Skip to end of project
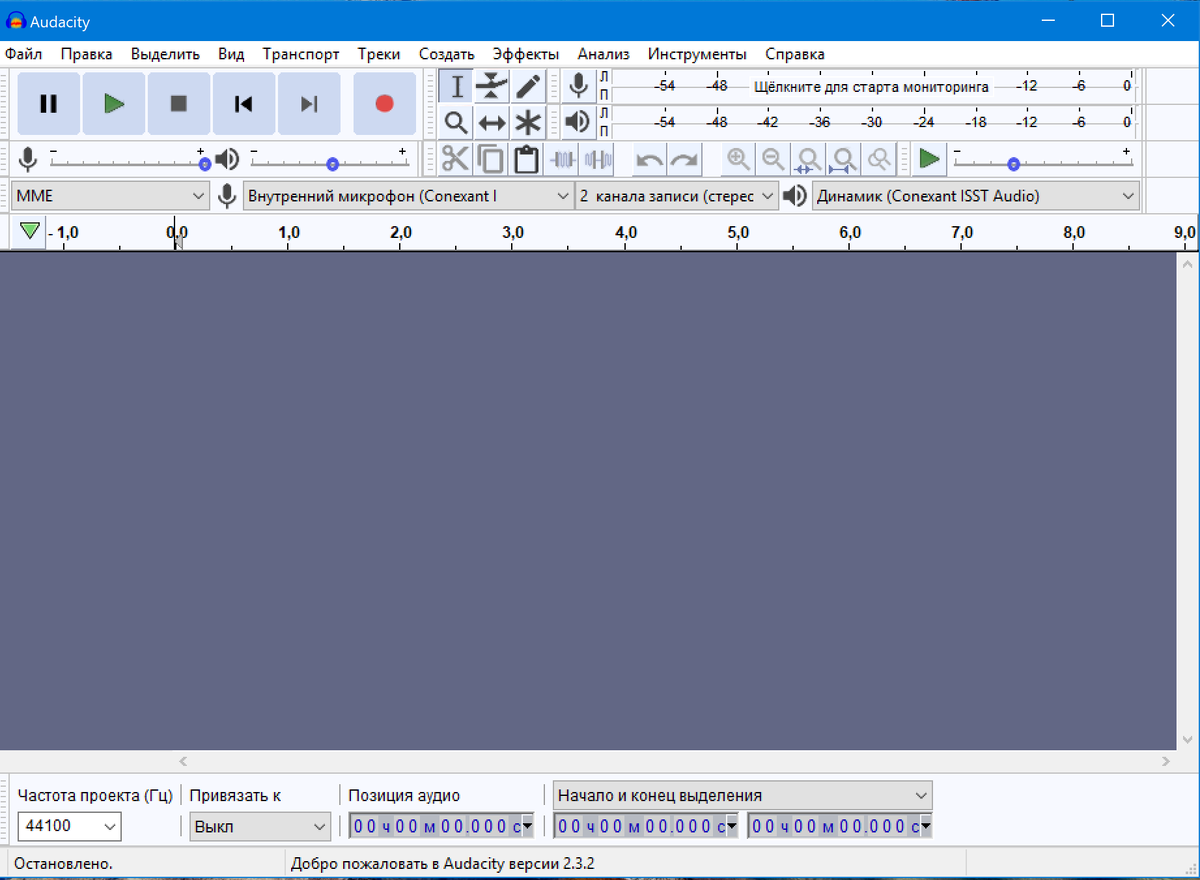1200x880 pixels. (x=309, y=103)
